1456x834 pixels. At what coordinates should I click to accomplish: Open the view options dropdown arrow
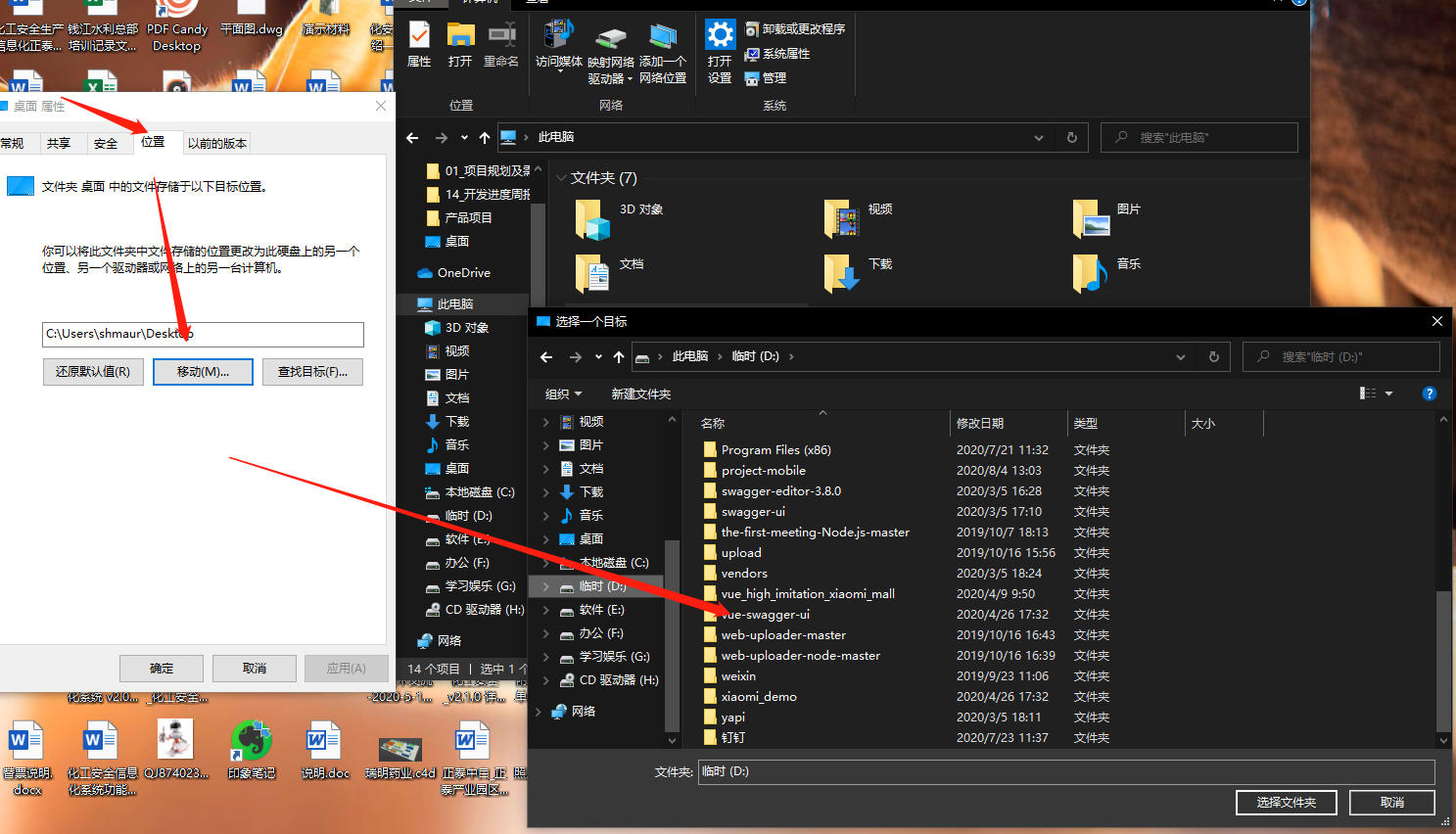(1388, 394)
